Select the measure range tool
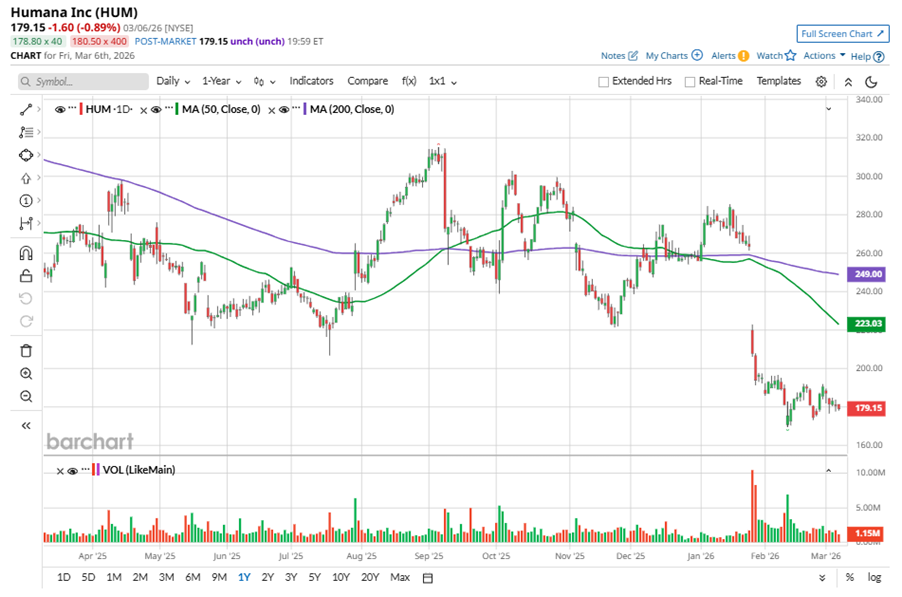Viewport: 902px width, 597px height. tap(26, 223)
